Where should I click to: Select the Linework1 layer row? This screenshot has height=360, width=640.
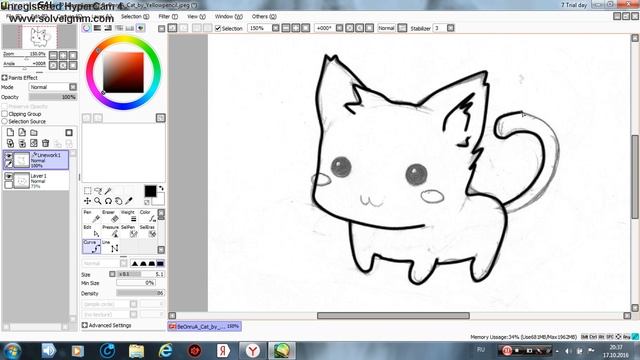point(36,160)
